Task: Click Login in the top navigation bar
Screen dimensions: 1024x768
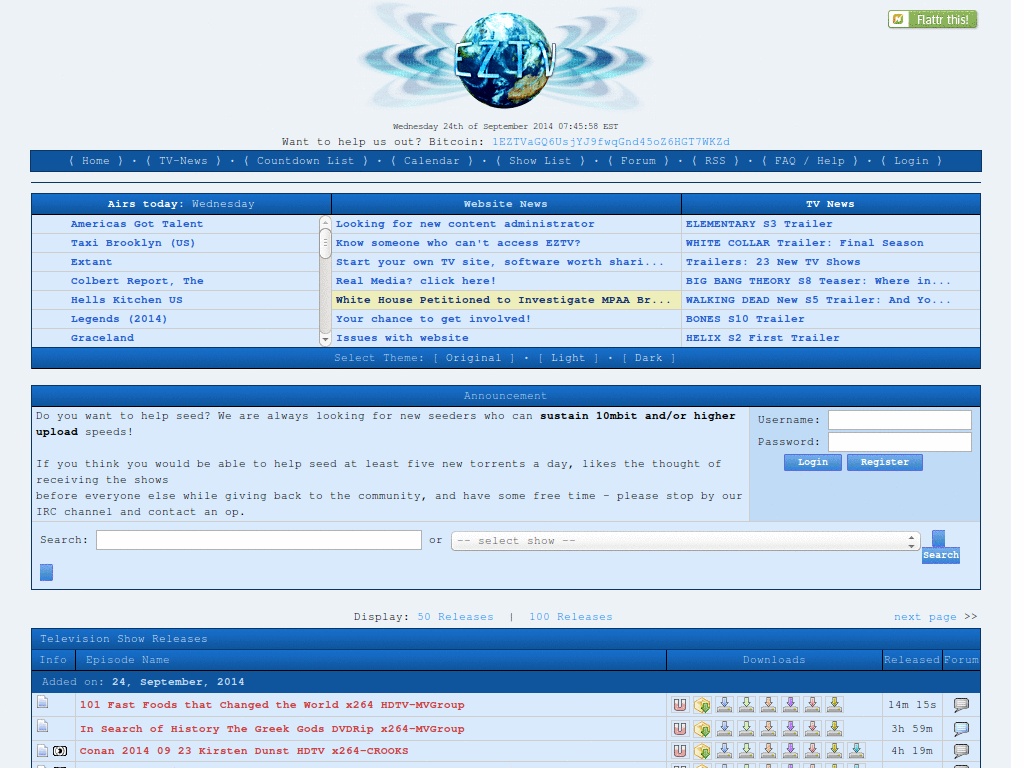Action: (x=911, y=161)
